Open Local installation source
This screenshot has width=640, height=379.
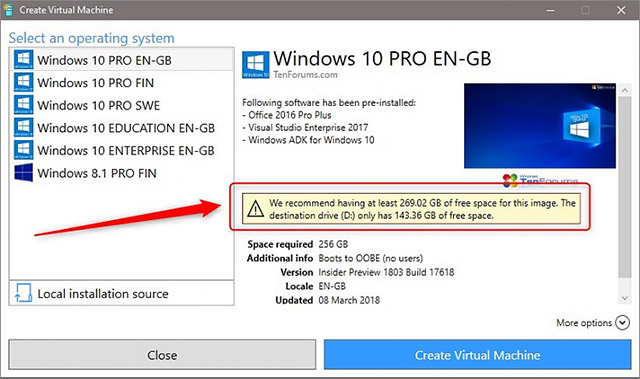click(122, 293)
